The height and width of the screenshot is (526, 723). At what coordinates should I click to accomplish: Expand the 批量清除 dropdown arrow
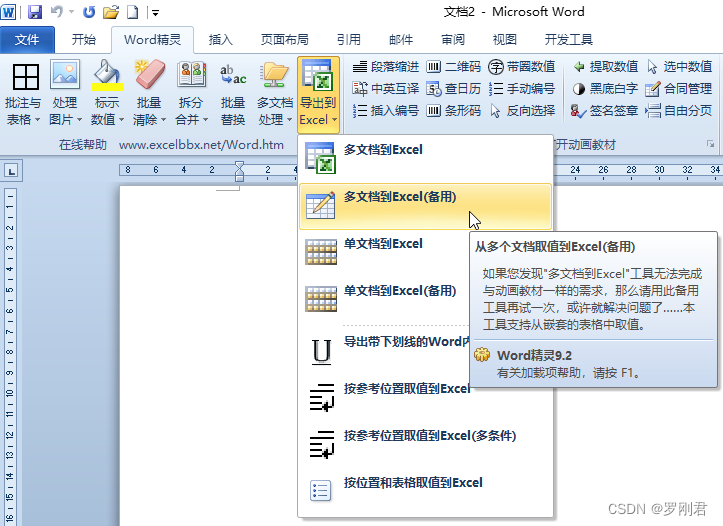click(163, 120)
